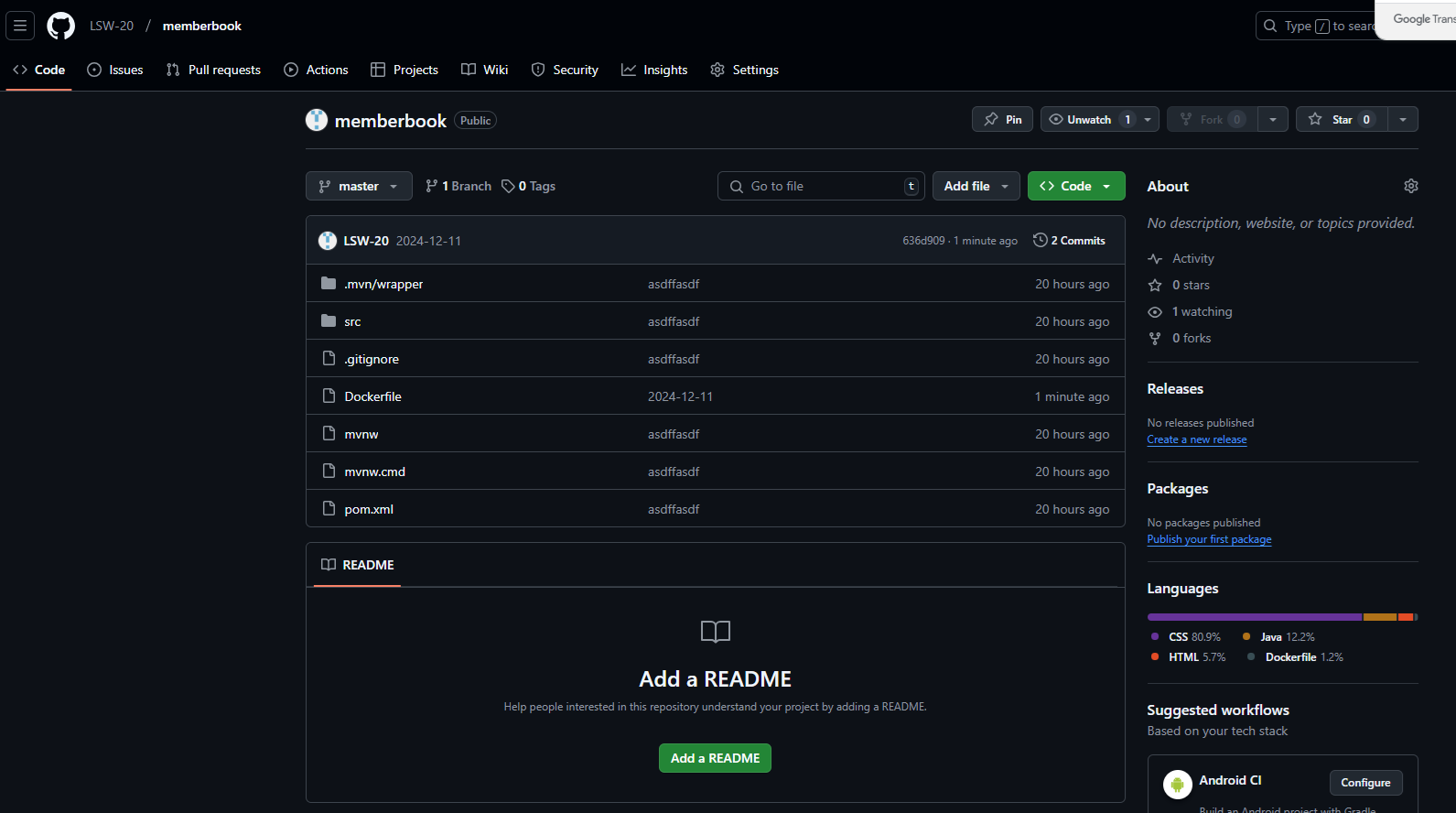The image size is (1456, 813).
Task: Click the eye icon beside 1 watching
Action: 1155,312
